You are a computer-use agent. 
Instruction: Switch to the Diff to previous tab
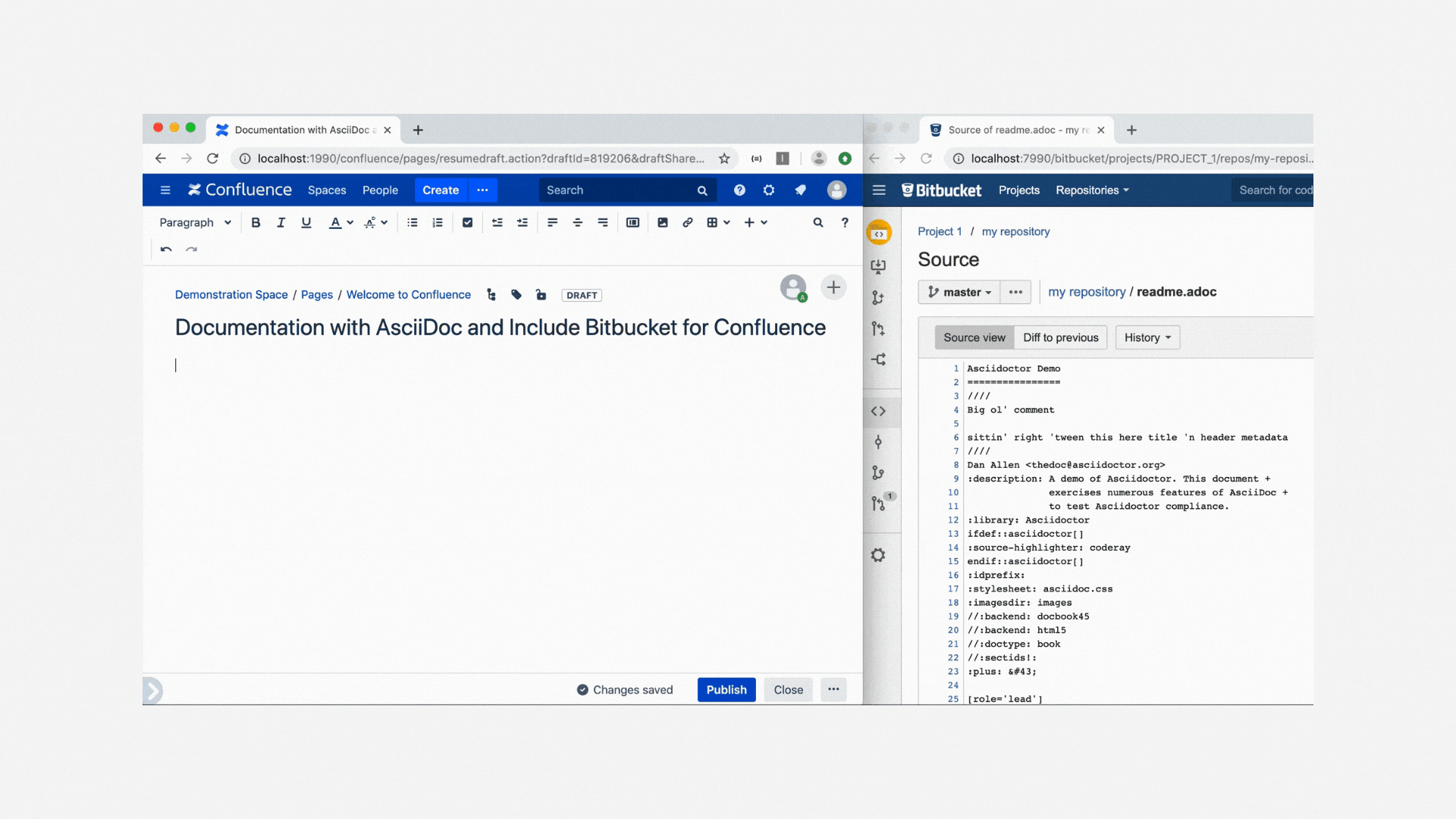pyautogui.click(x=1060, y=337)
